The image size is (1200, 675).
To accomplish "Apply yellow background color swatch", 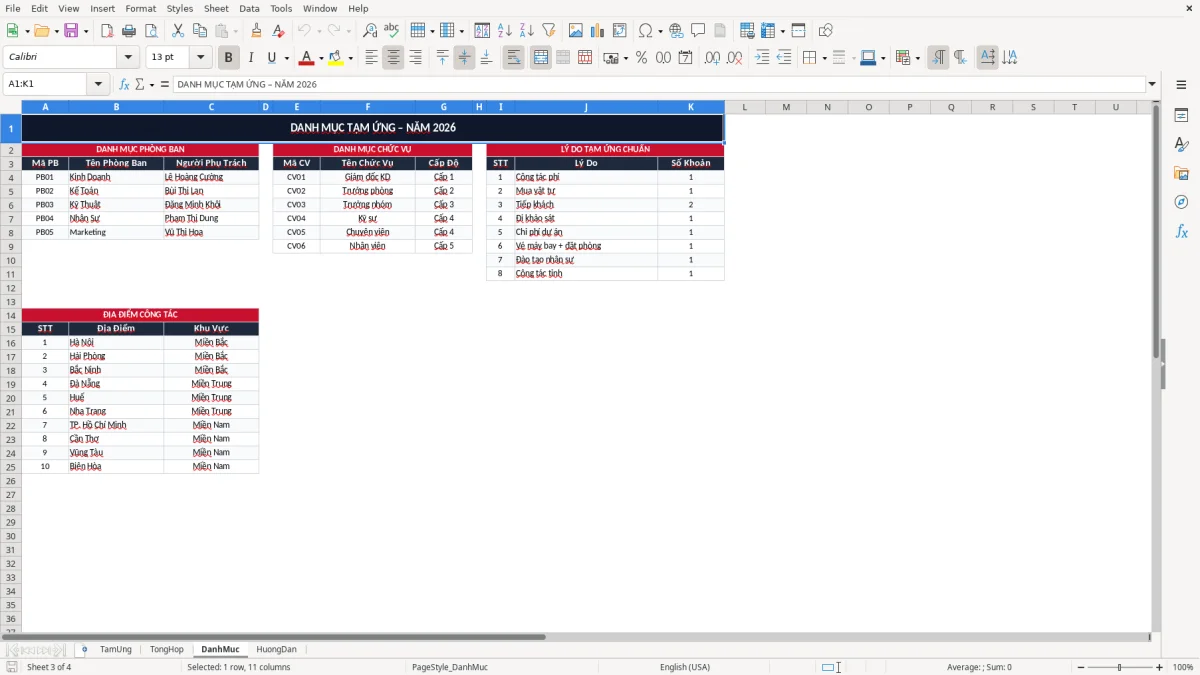I will pos(336,58).
